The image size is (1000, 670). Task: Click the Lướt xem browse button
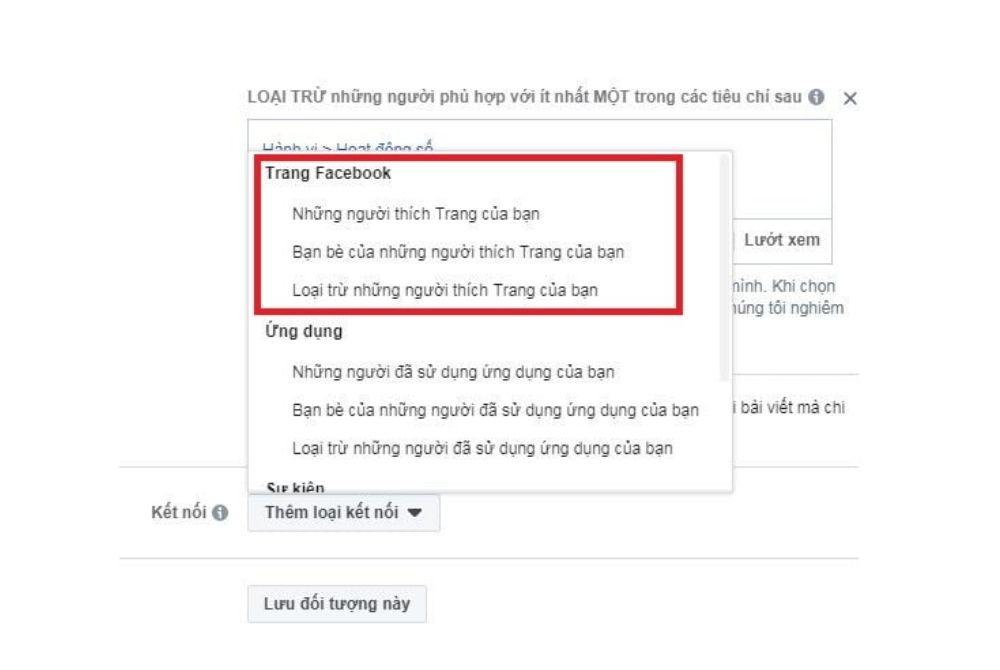click(x=782, y=240)
